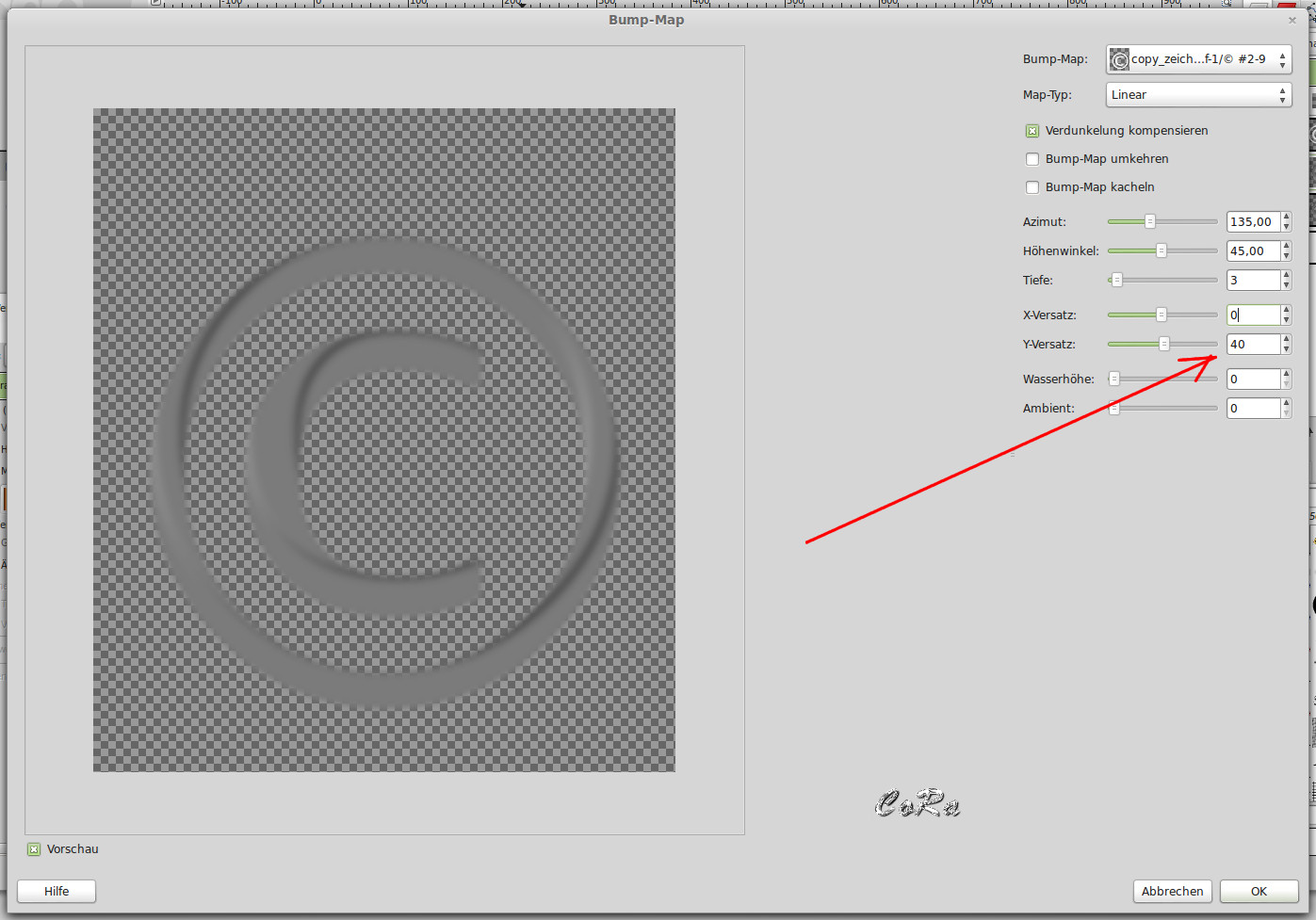Image resolution: width=1316 pixels, height=920 pixels.
Task: Focus the Azimut value field 135,00
Action: click(x=1254, y=222)
